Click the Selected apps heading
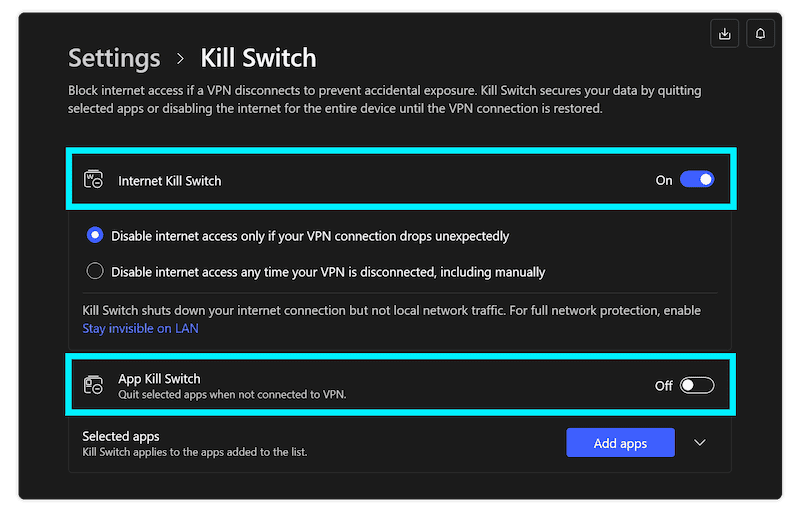 121,436
